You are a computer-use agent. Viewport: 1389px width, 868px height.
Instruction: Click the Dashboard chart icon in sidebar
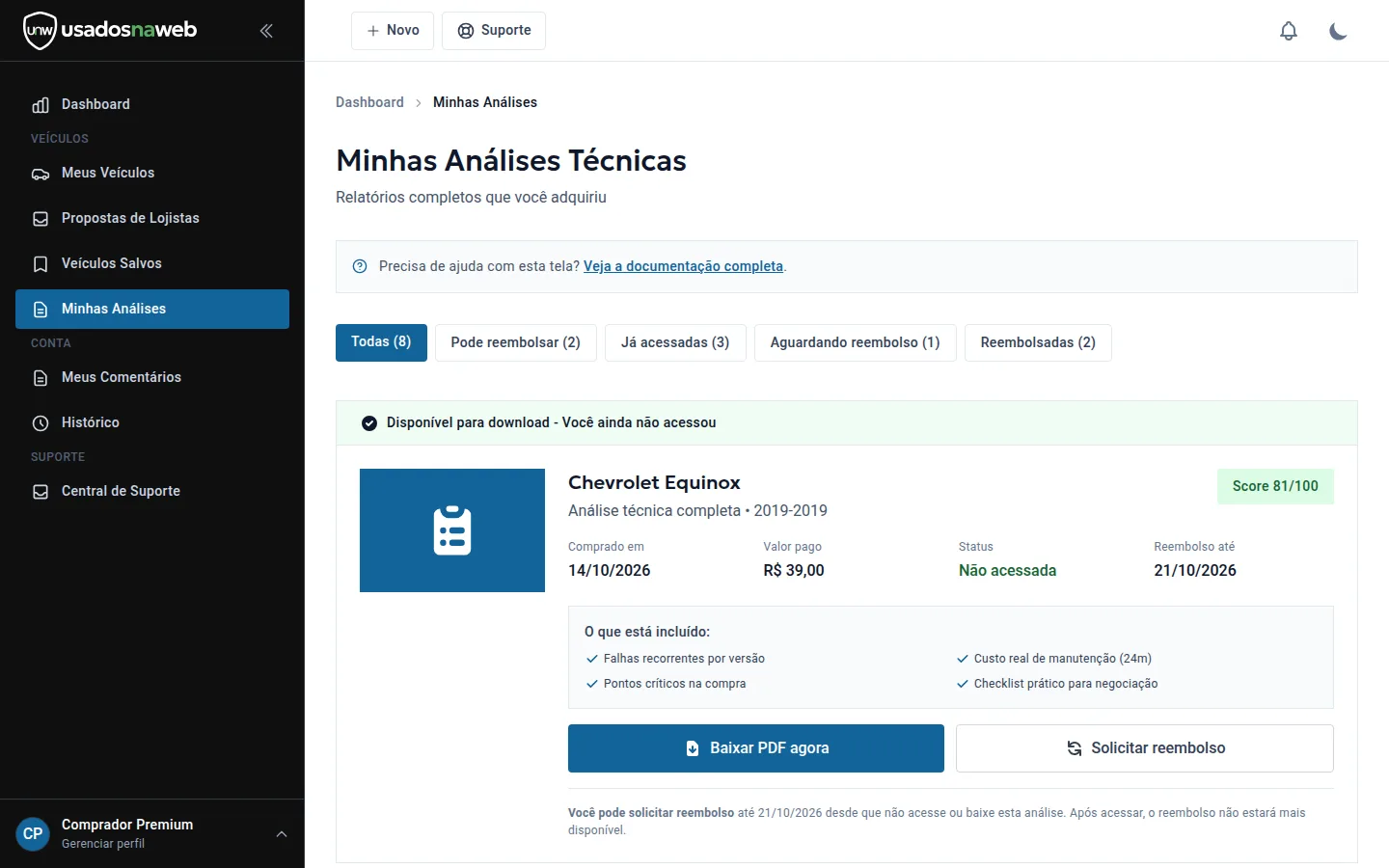(41, 105)
